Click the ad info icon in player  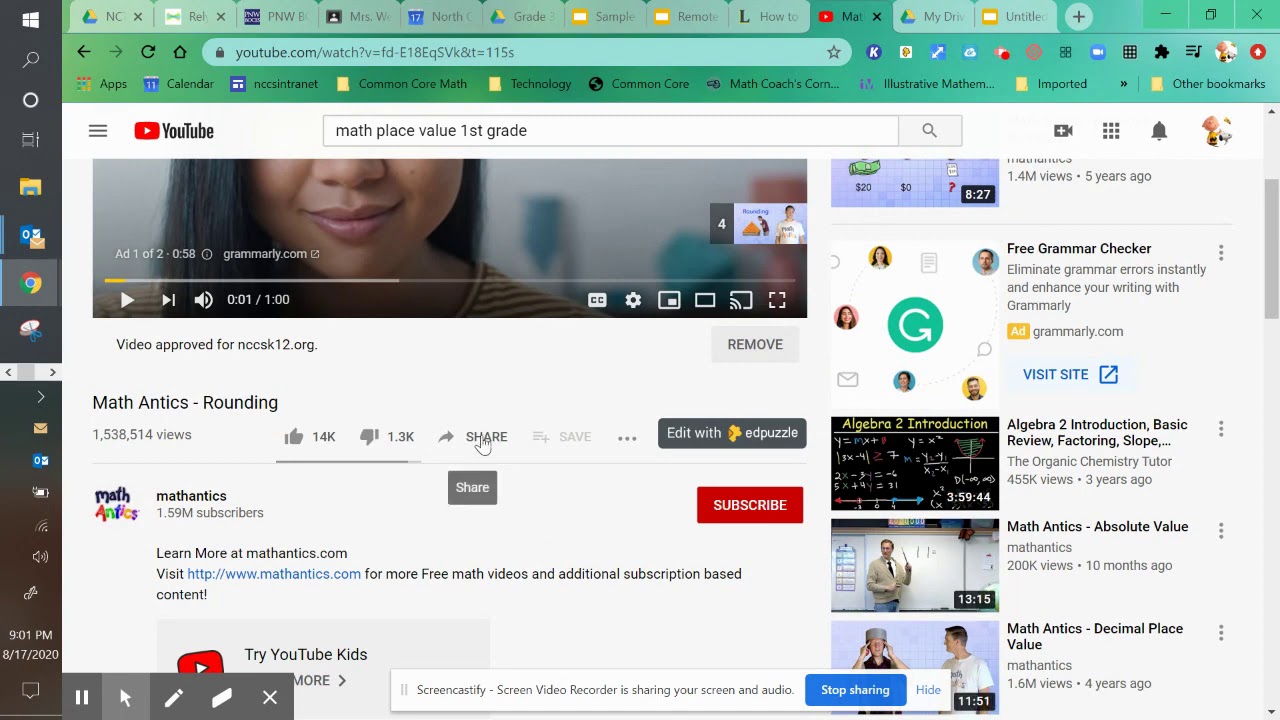(207, 254)
